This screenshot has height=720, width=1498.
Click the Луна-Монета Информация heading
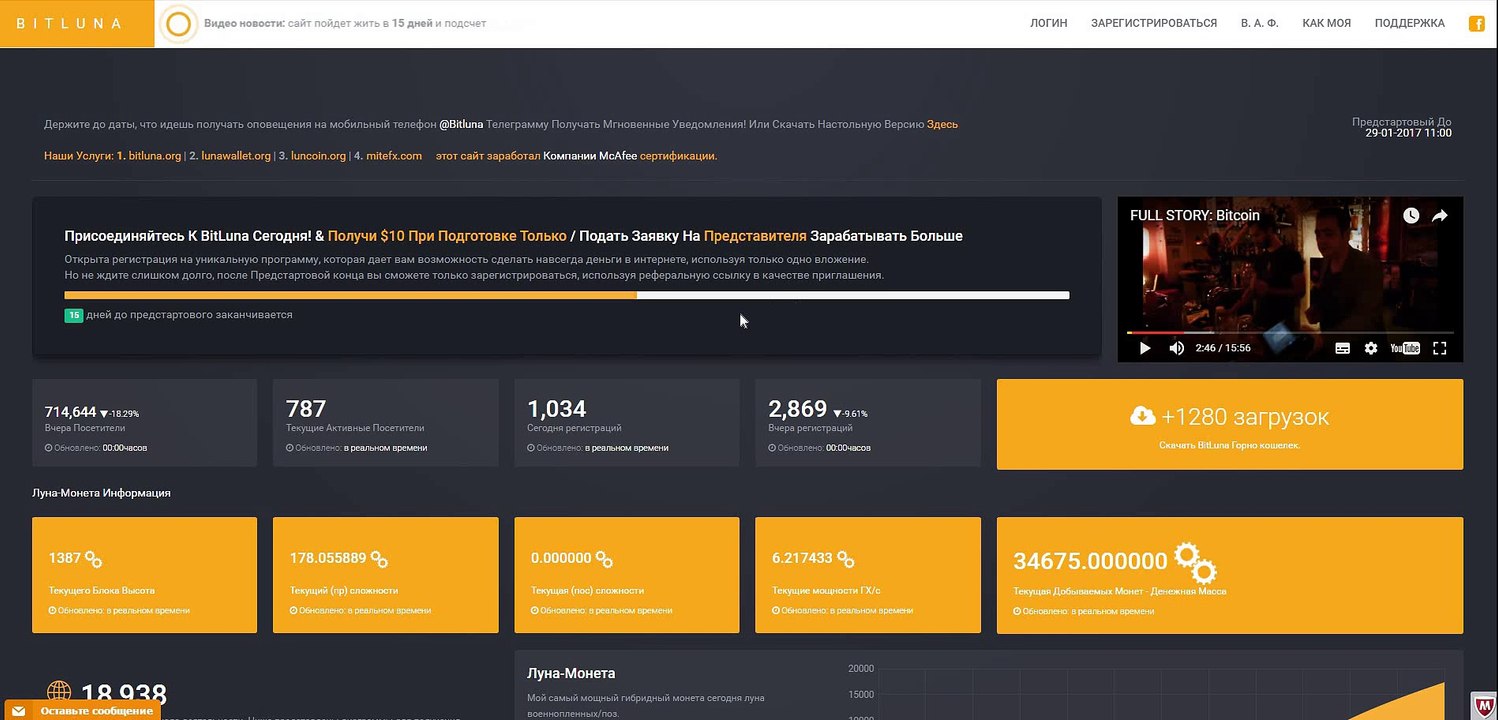tap(101, 493)
